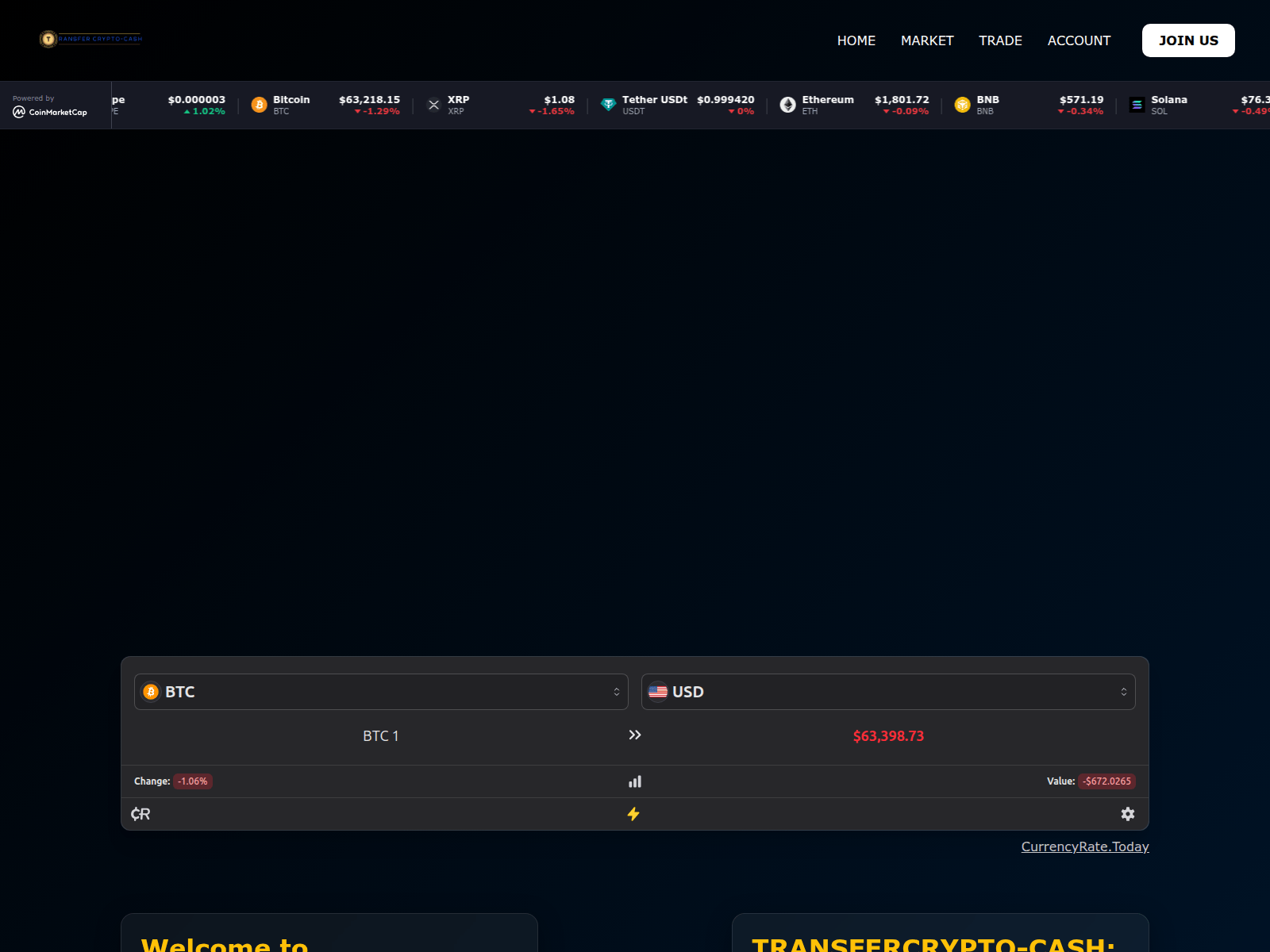Image resolution: width=1270 pixels, height=952 pixels.
Task: Click the -$672.0265 value badge
Action: 1107,781
